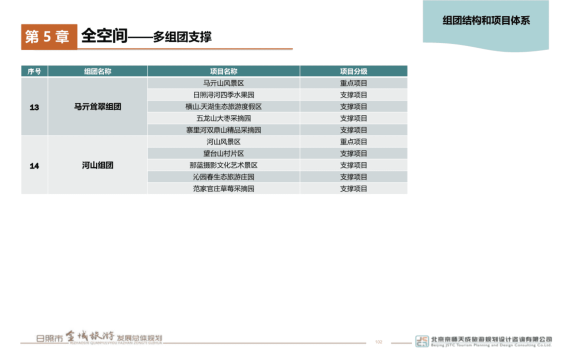Click the Beijing tourism planning company name in the footer

coord(491,341)
